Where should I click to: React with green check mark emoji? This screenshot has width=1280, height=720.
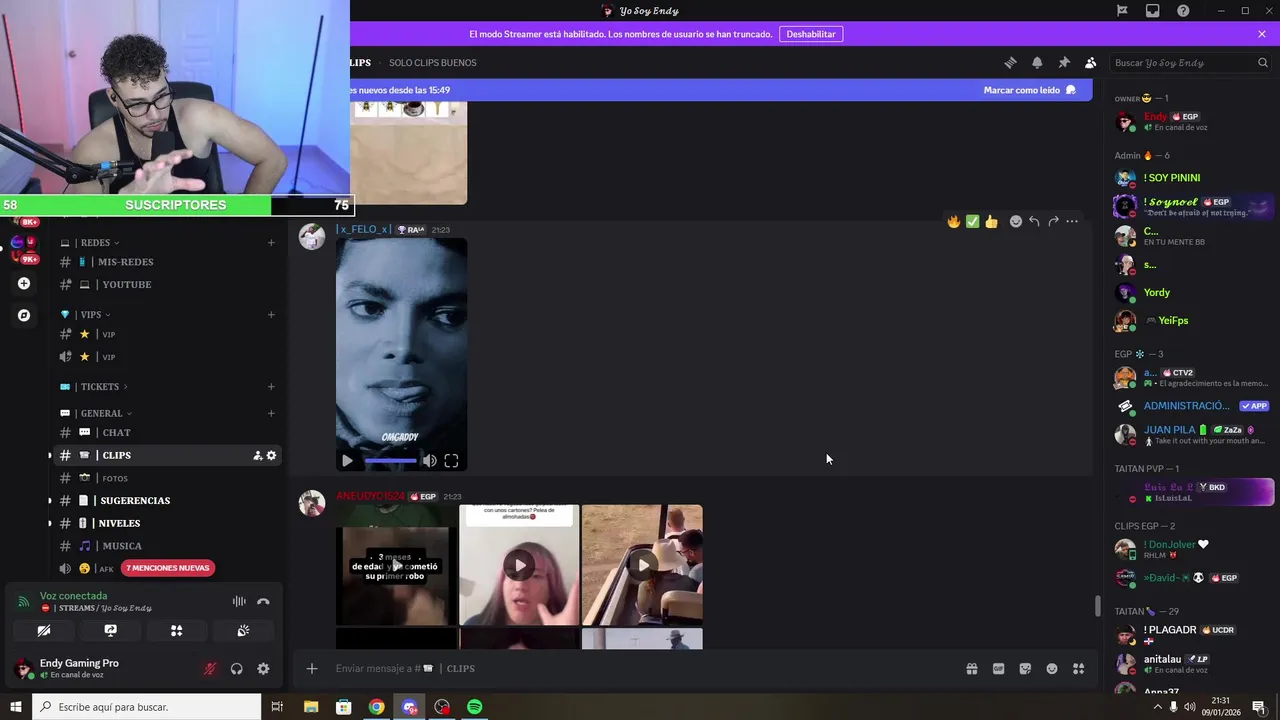pyautogui.click(x=972, y=221)
